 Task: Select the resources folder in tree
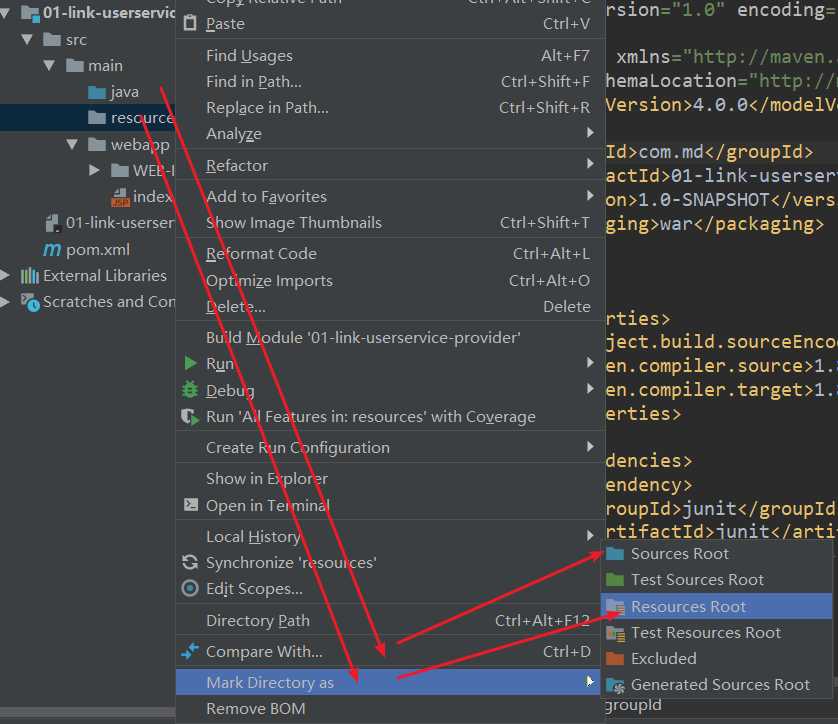coord(88,118)
